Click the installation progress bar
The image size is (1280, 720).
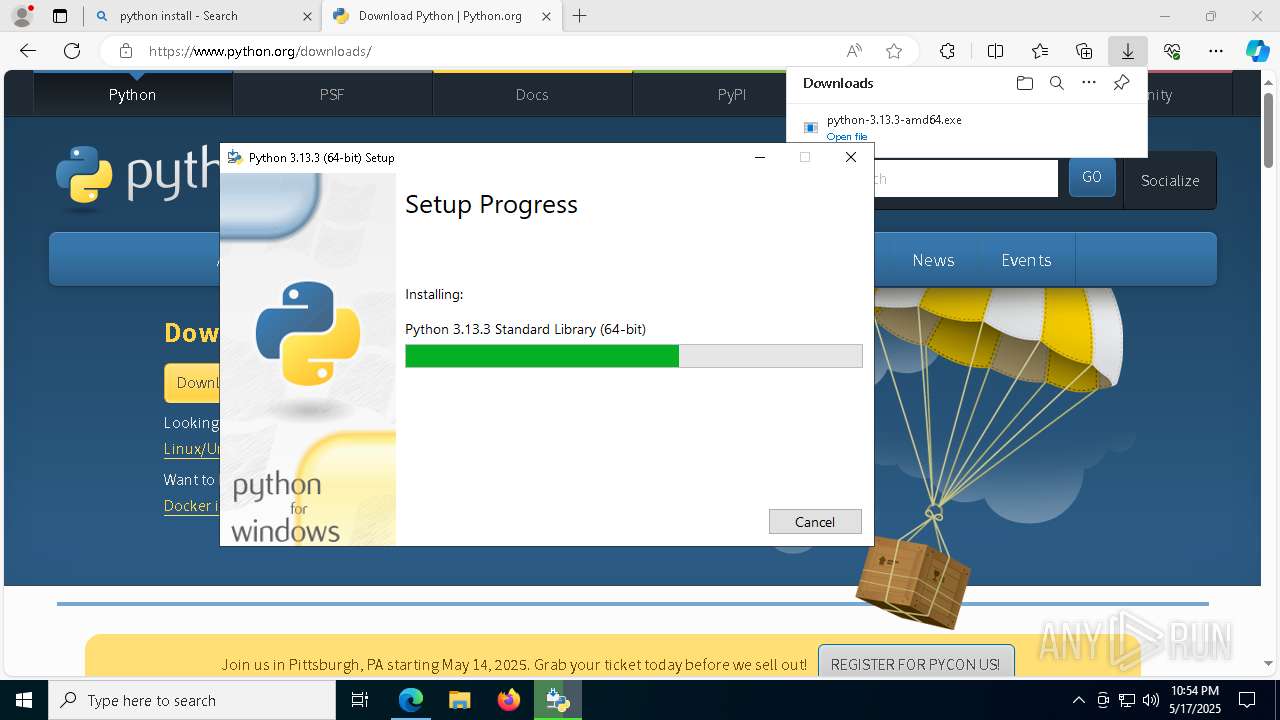click(633, 356)
